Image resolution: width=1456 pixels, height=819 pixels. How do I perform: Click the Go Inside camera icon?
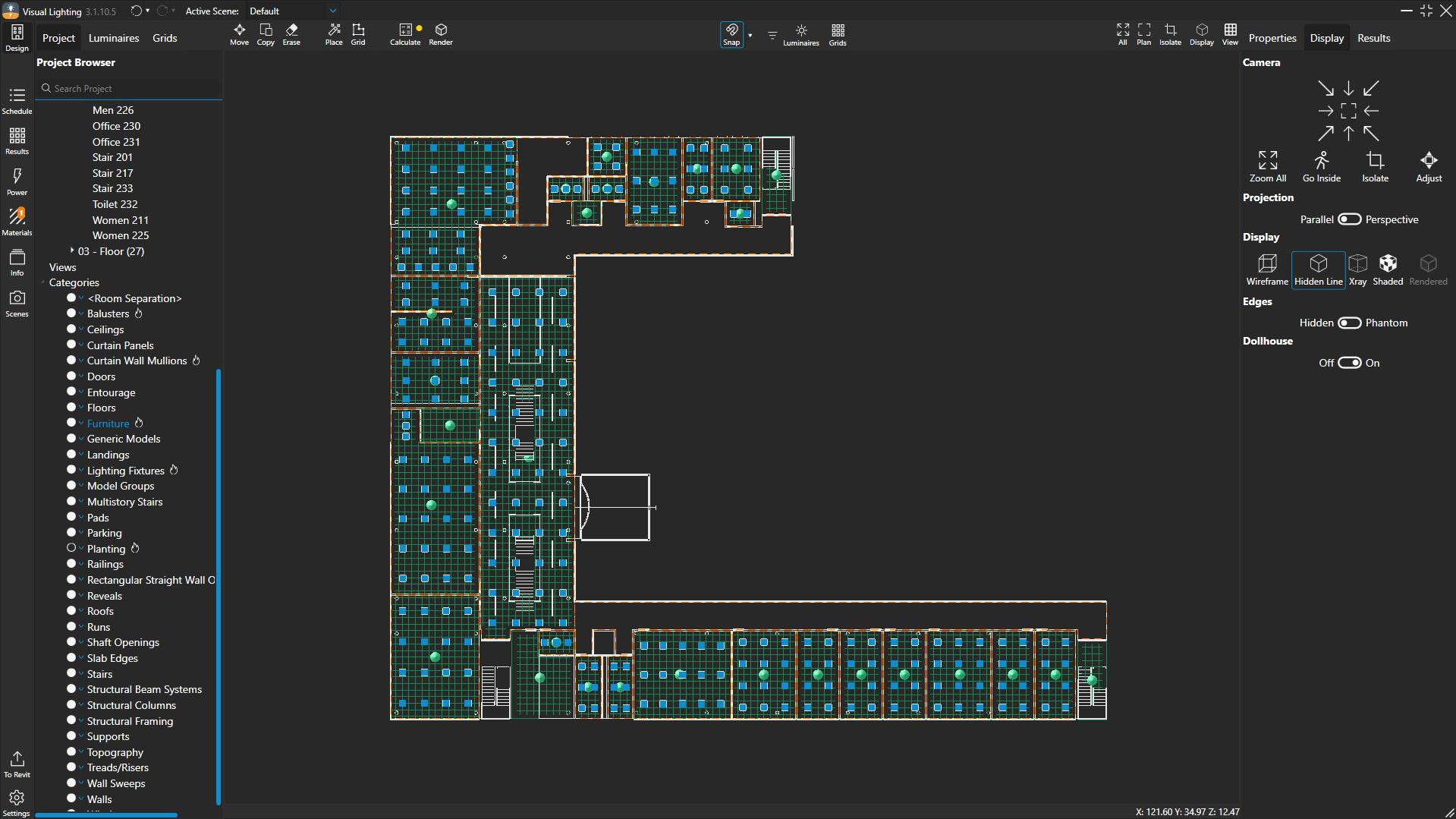click(x=1321, y=166)
